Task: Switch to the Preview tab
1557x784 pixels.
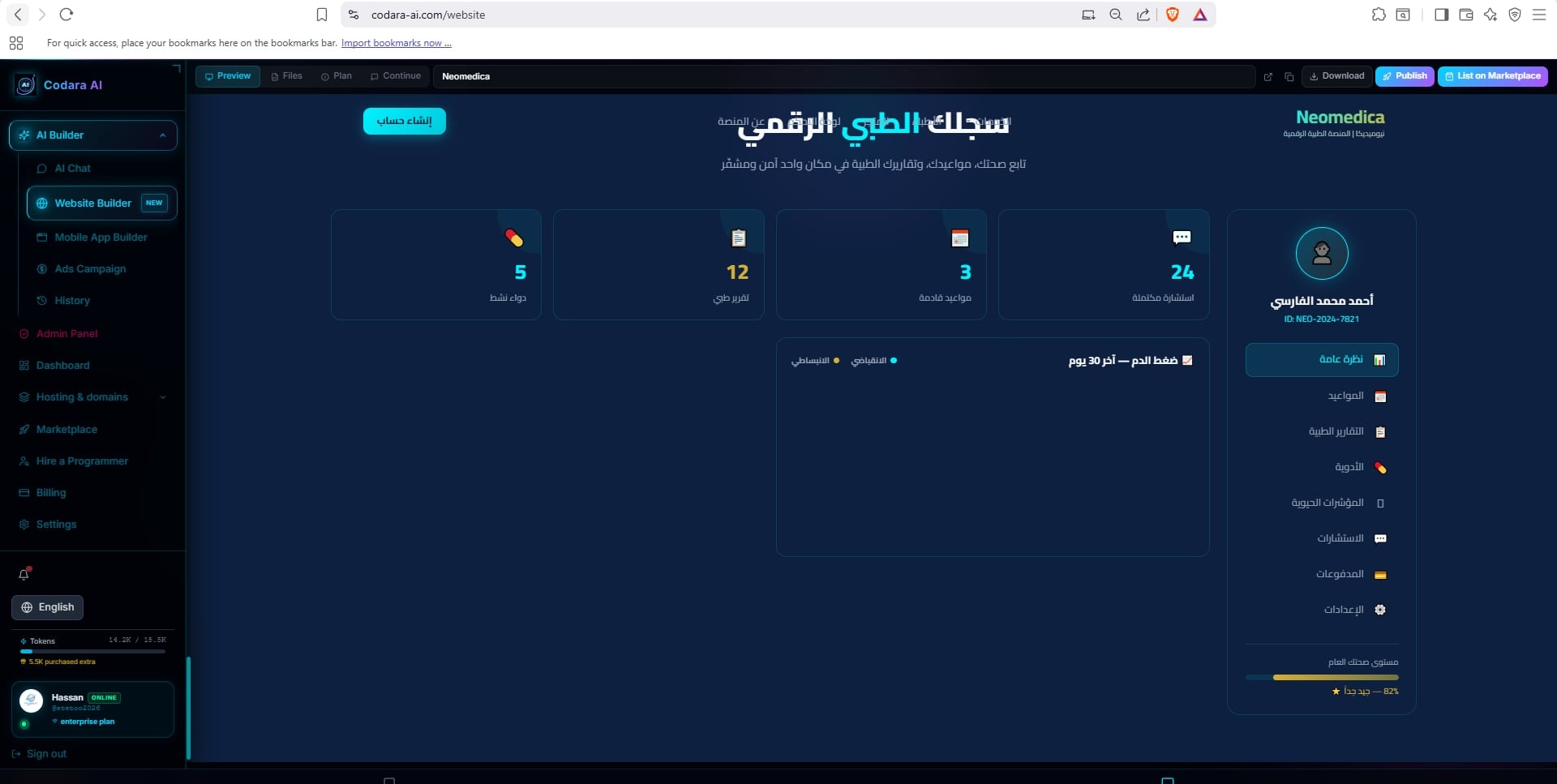Action: [x=228, y=76]
